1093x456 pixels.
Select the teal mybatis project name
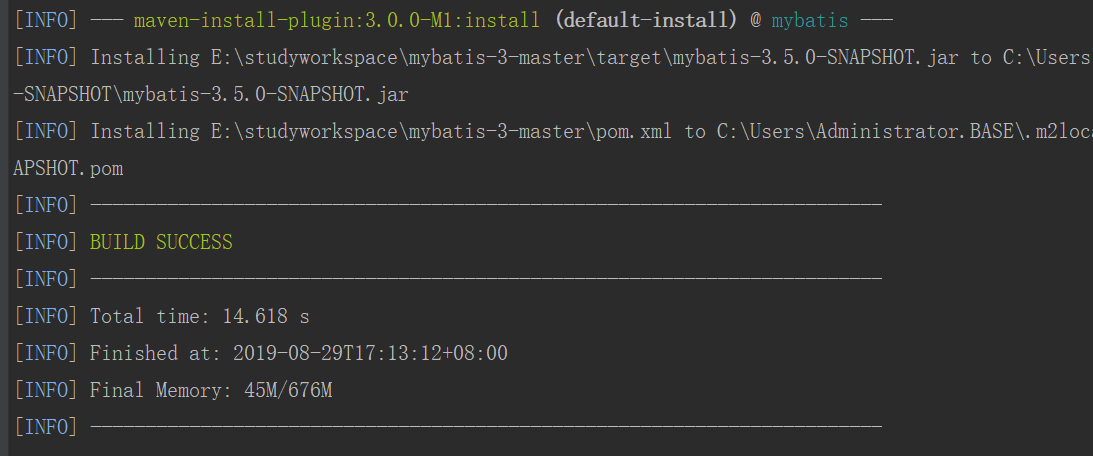point(810,21)
